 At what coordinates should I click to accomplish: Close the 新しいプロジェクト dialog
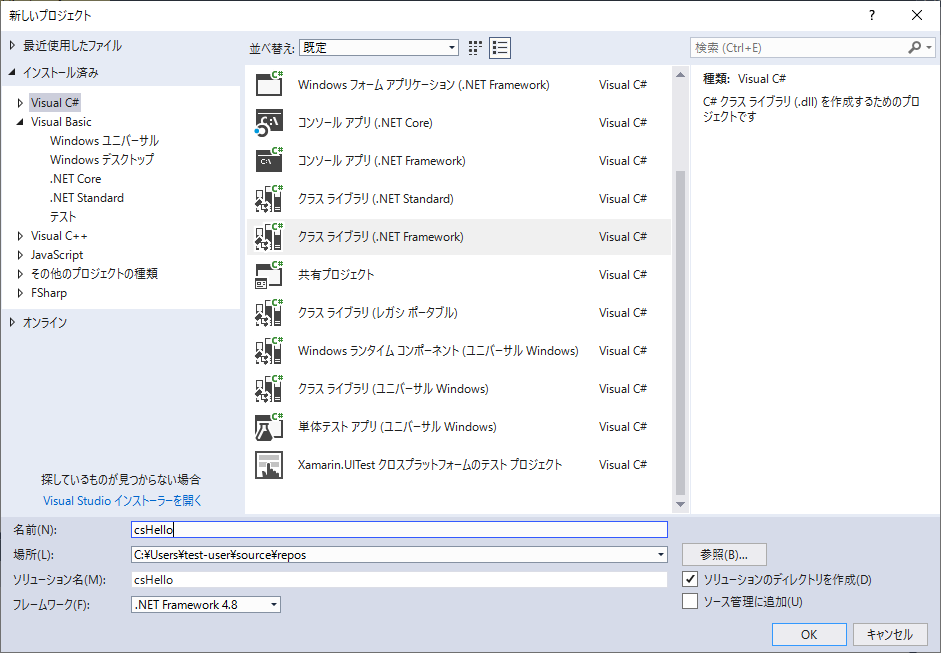coord(917,15)
